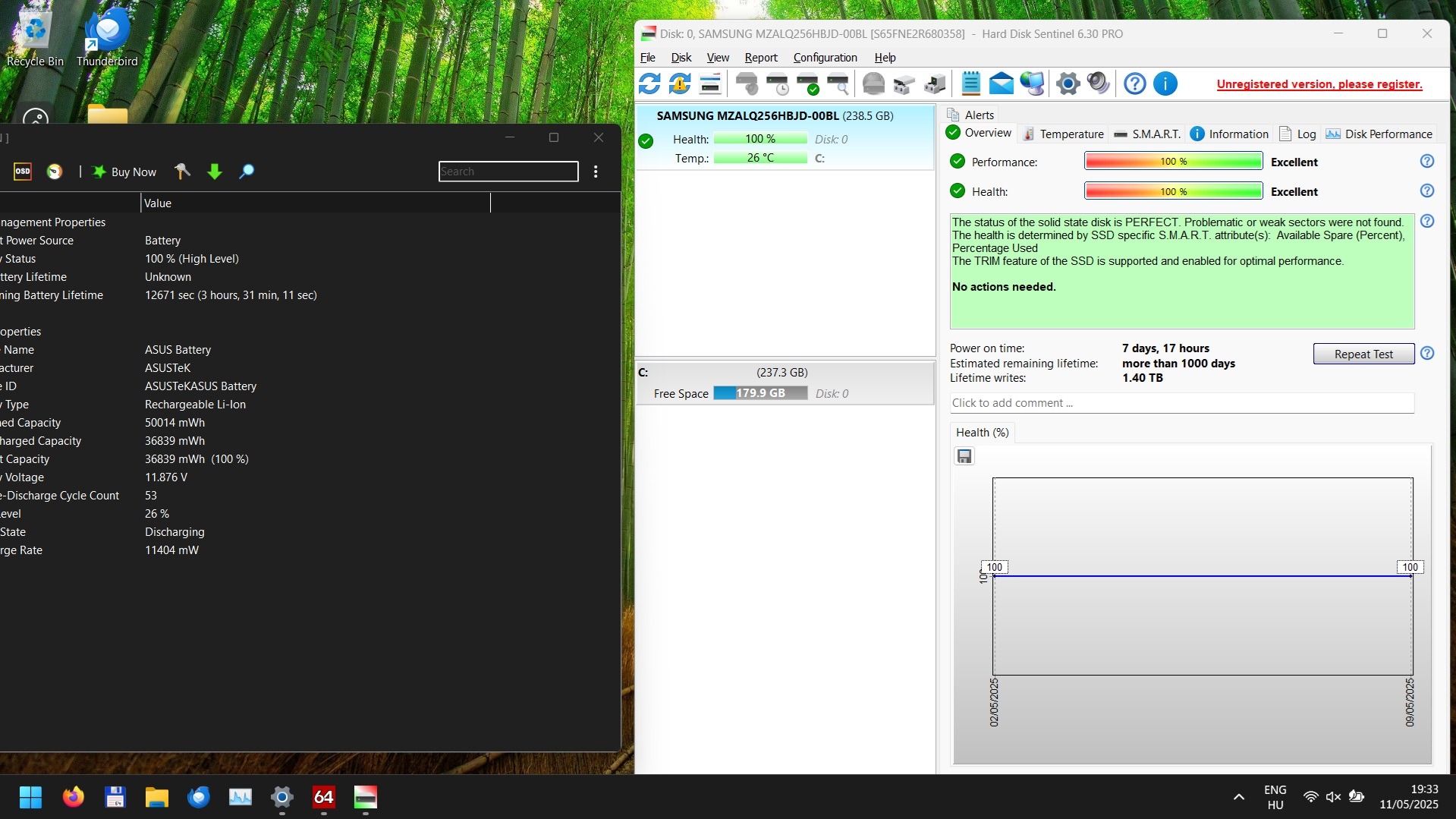Screen dimensions: 1456x819
Task: Open the three-dot menu in the dark window
Action: tap(596, 172)
